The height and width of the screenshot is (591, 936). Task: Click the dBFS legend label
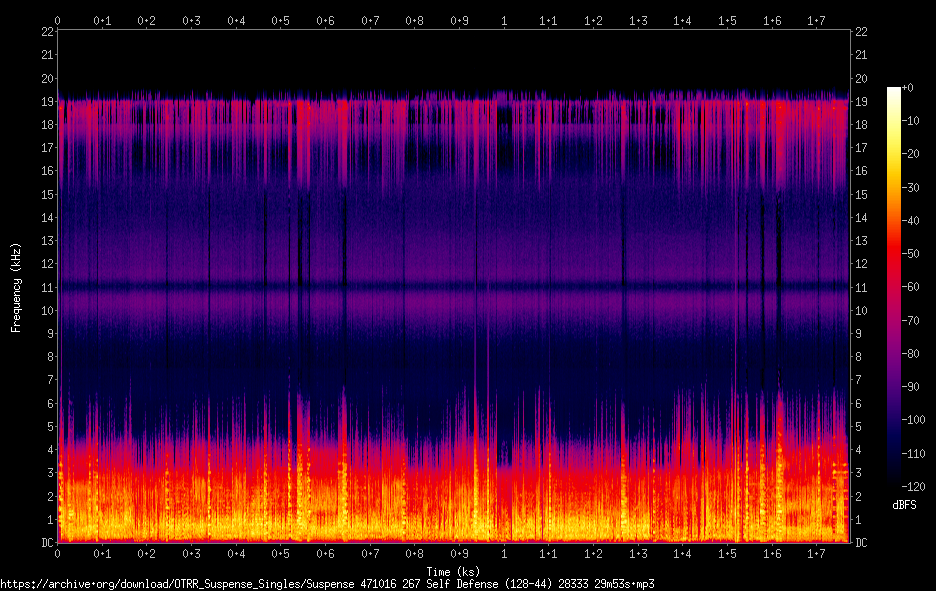(904, 505)
